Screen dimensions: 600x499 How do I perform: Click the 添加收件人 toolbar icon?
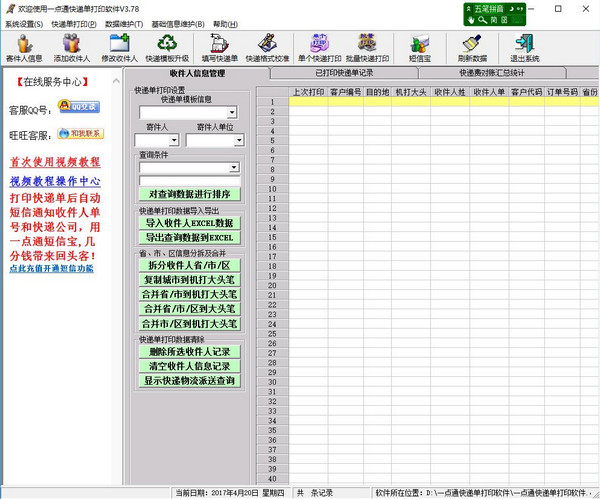(x=72, y=47)
